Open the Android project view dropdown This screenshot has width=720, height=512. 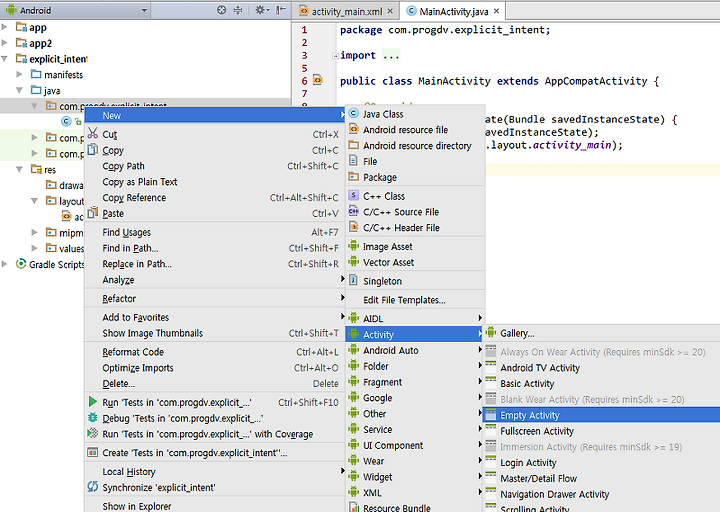76,10
